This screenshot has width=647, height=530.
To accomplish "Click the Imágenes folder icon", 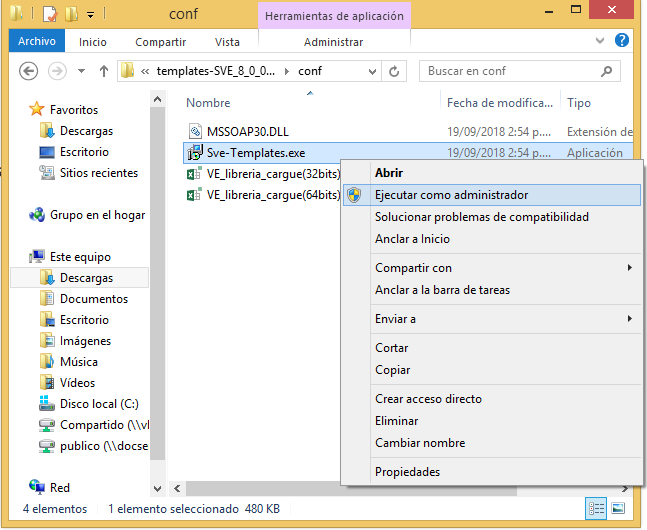I will tap(47, 340).
